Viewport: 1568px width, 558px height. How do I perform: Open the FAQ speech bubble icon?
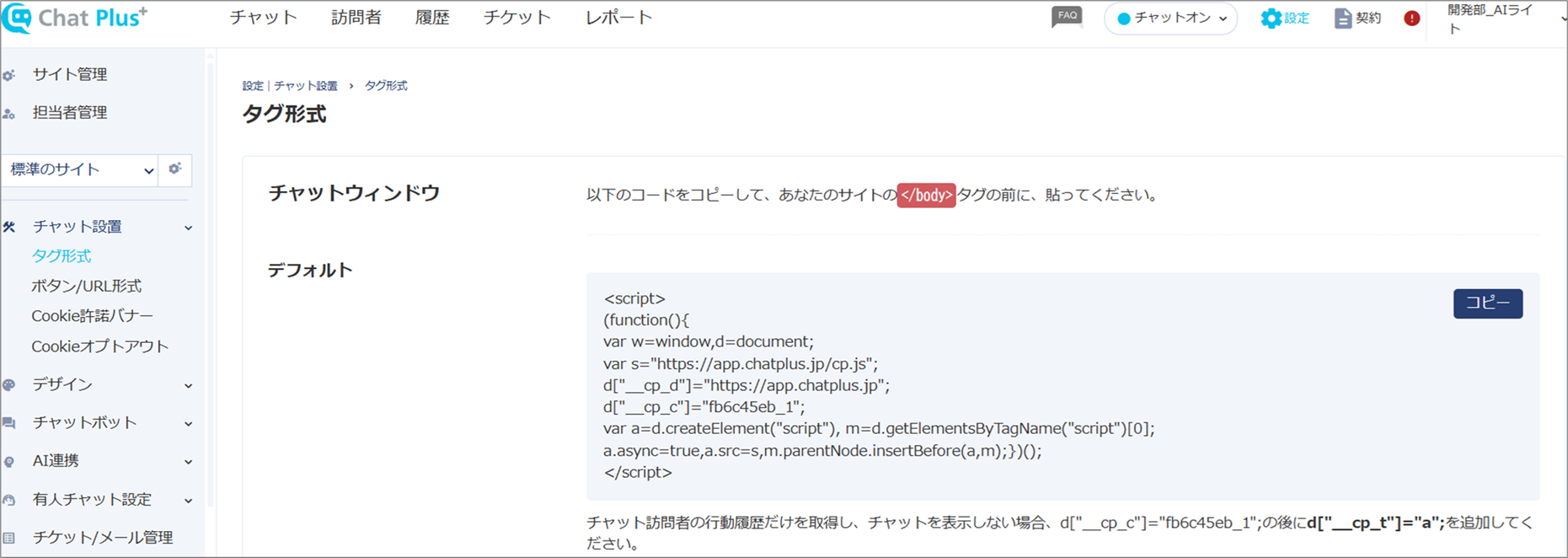click(1067, 17)
